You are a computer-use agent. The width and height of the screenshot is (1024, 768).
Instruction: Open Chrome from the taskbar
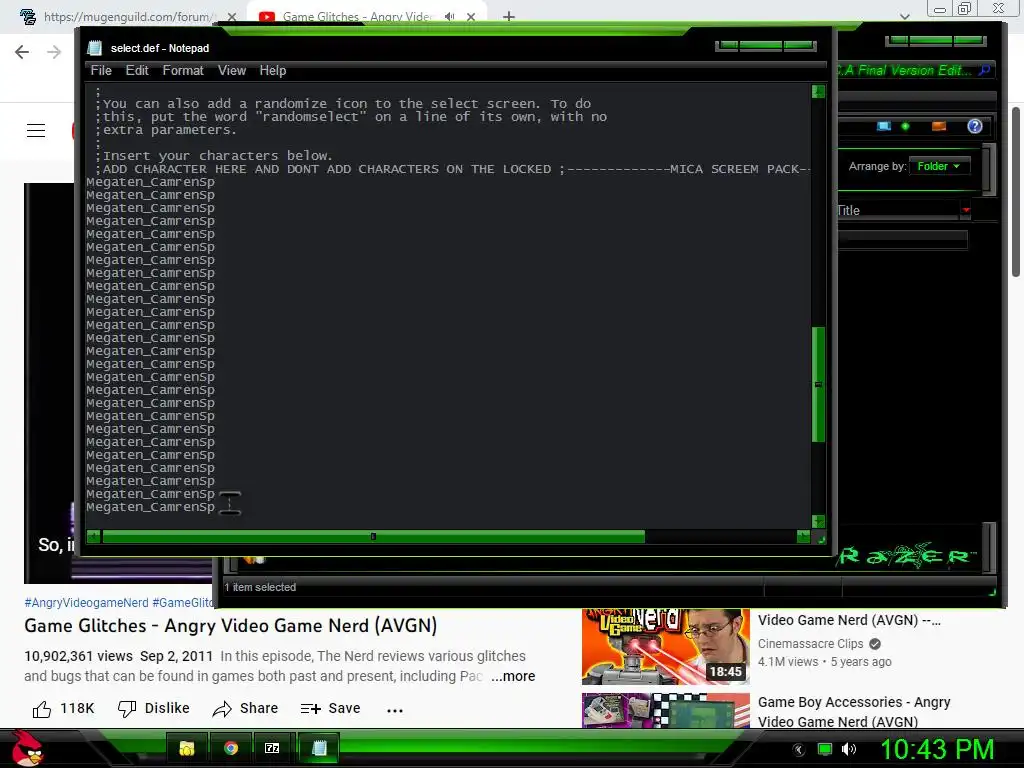(x=231, y=748)
